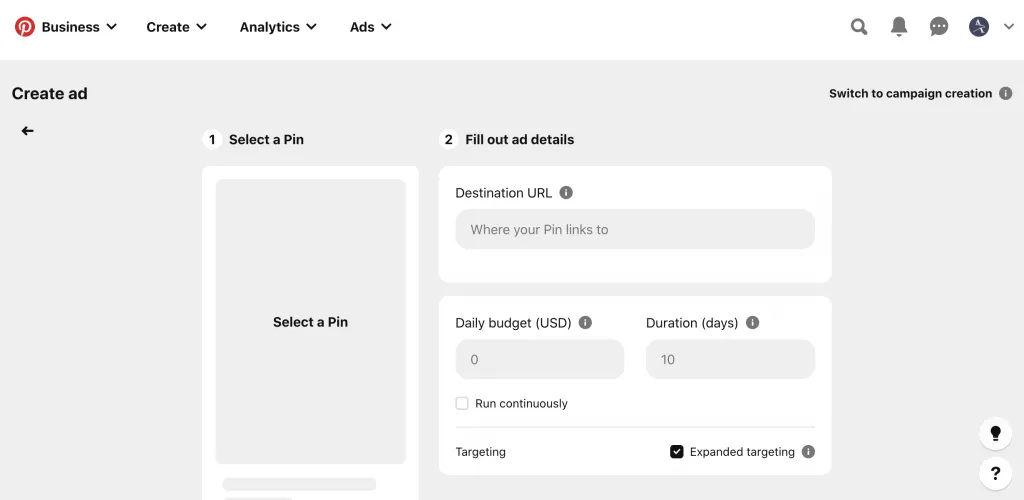Open the Create dropdown menu
This screenshot has width=1024, height=500.
pyautogui.click(x=176, y=27)
